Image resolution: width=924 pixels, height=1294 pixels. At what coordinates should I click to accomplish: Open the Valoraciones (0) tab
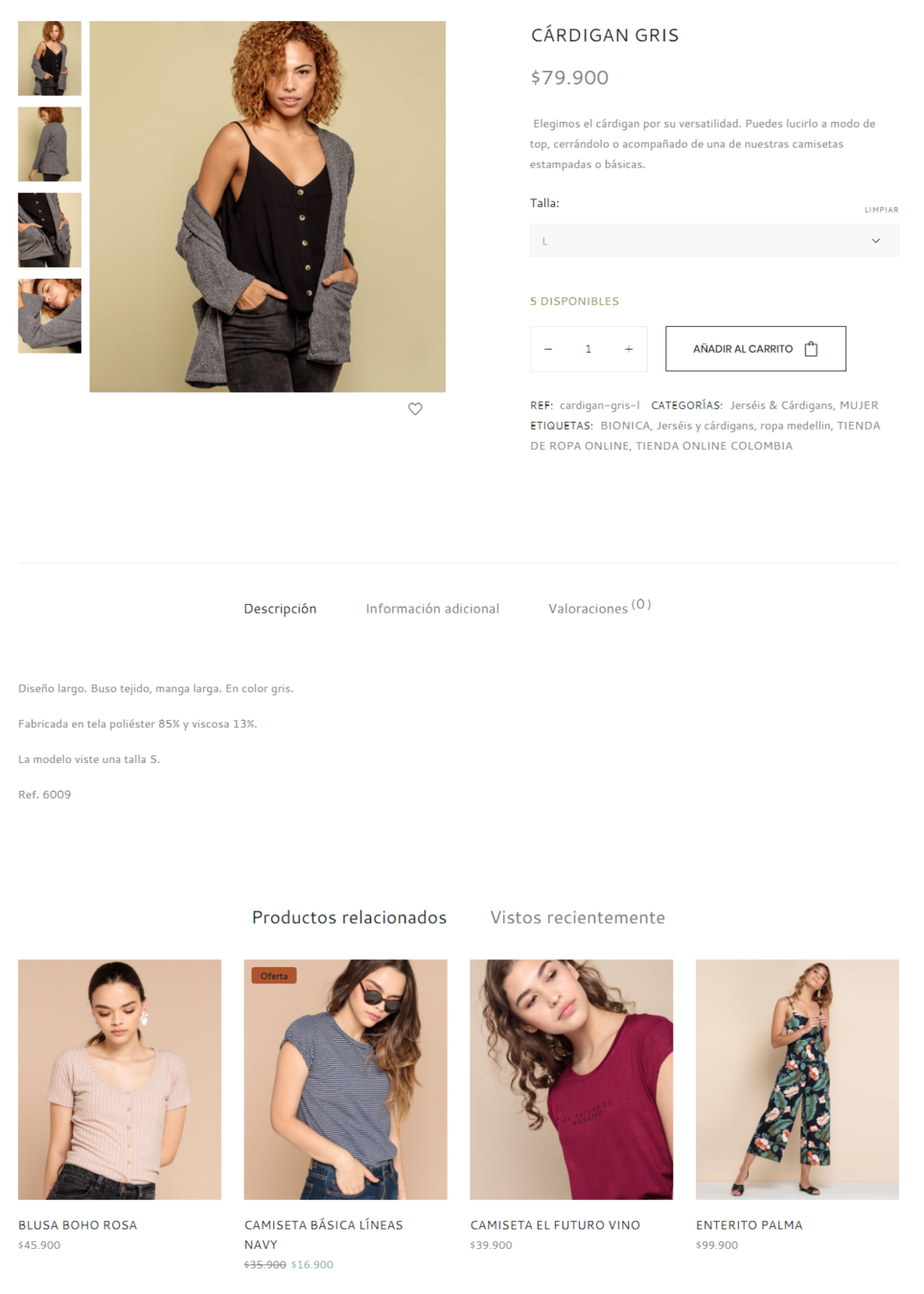599,608
